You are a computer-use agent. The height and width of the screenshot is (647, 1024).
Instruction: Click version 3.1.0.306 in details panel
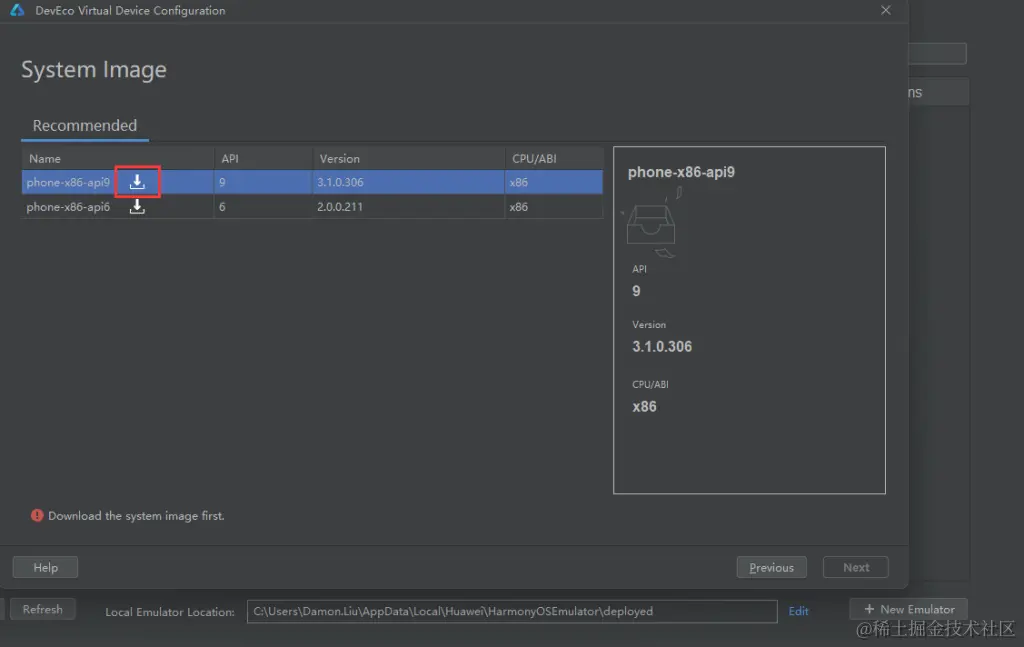[x=662, y=347]
